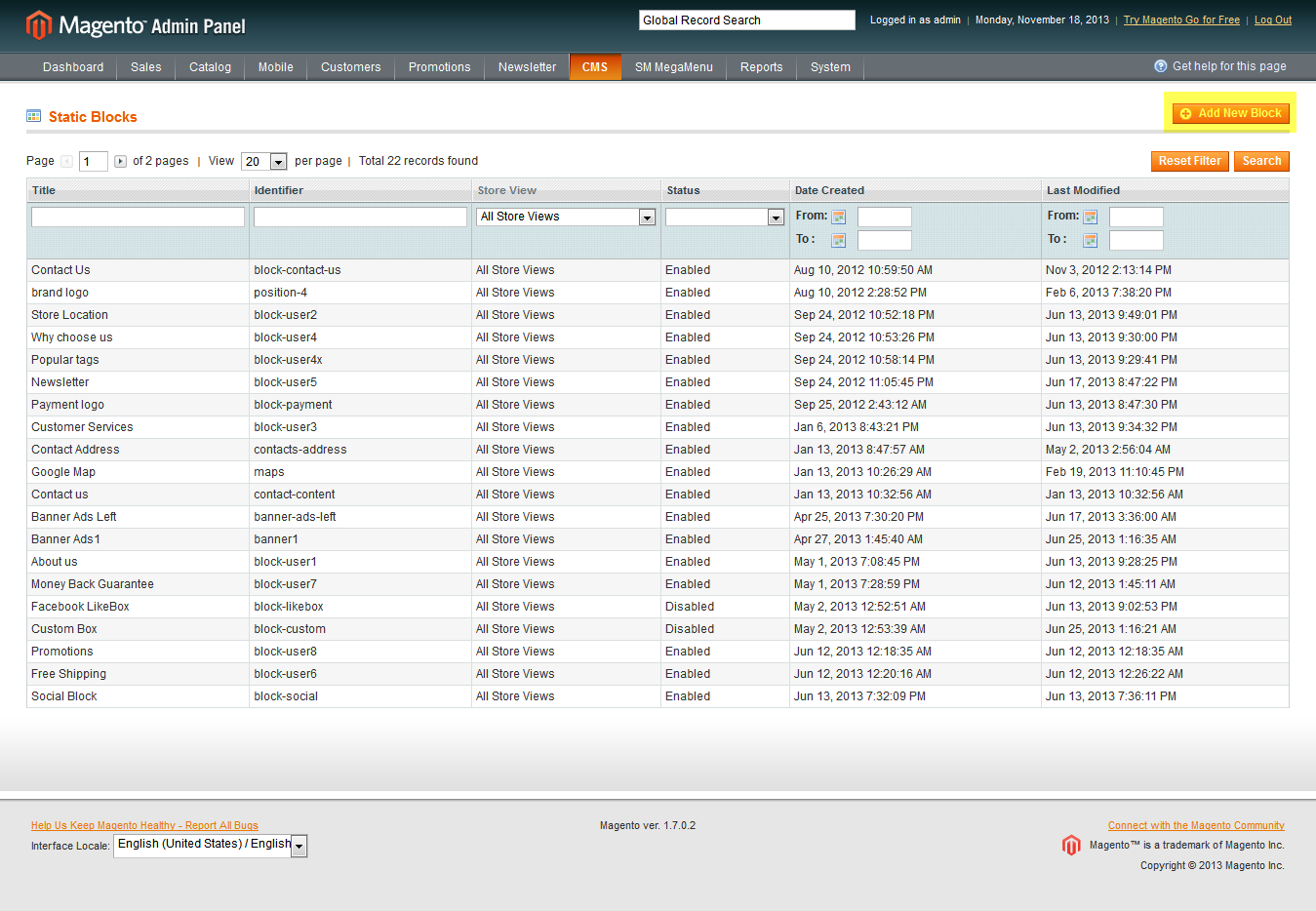This screenshot has height=911, width=1316.
Task: Open the Mobile menu
Action: (275, 67)
